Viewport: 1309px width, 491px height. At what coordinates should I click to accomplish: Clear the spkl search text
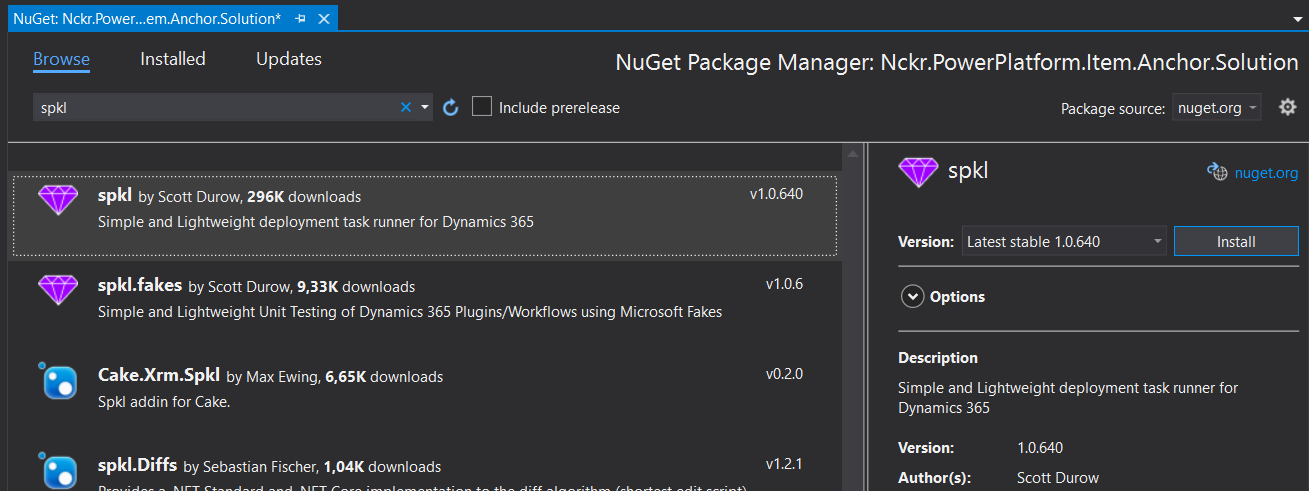coord(406,107)
